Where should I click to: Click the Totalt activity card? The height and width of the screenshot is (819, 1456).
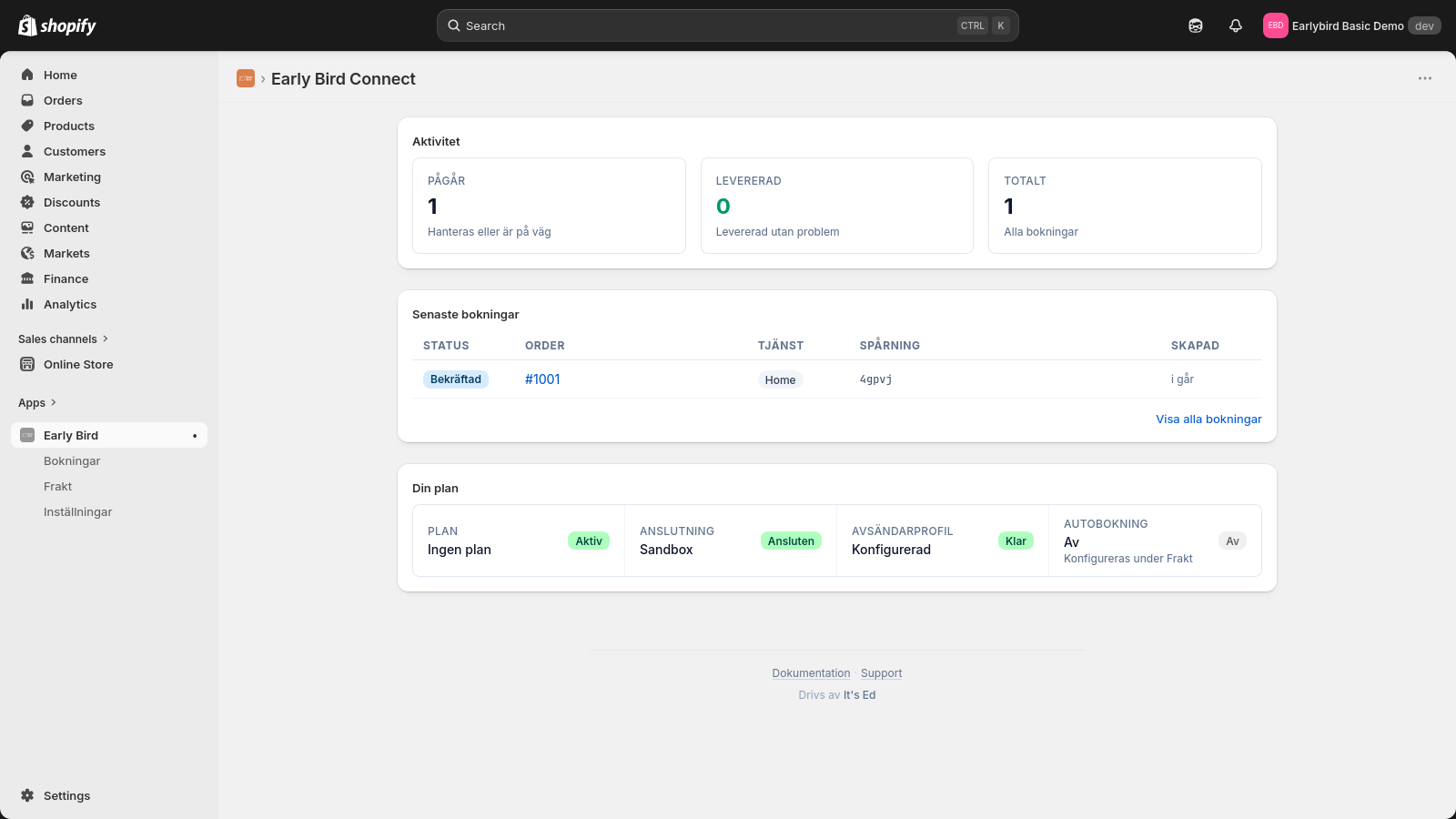pyautogui.click(x=1125, y=206)
